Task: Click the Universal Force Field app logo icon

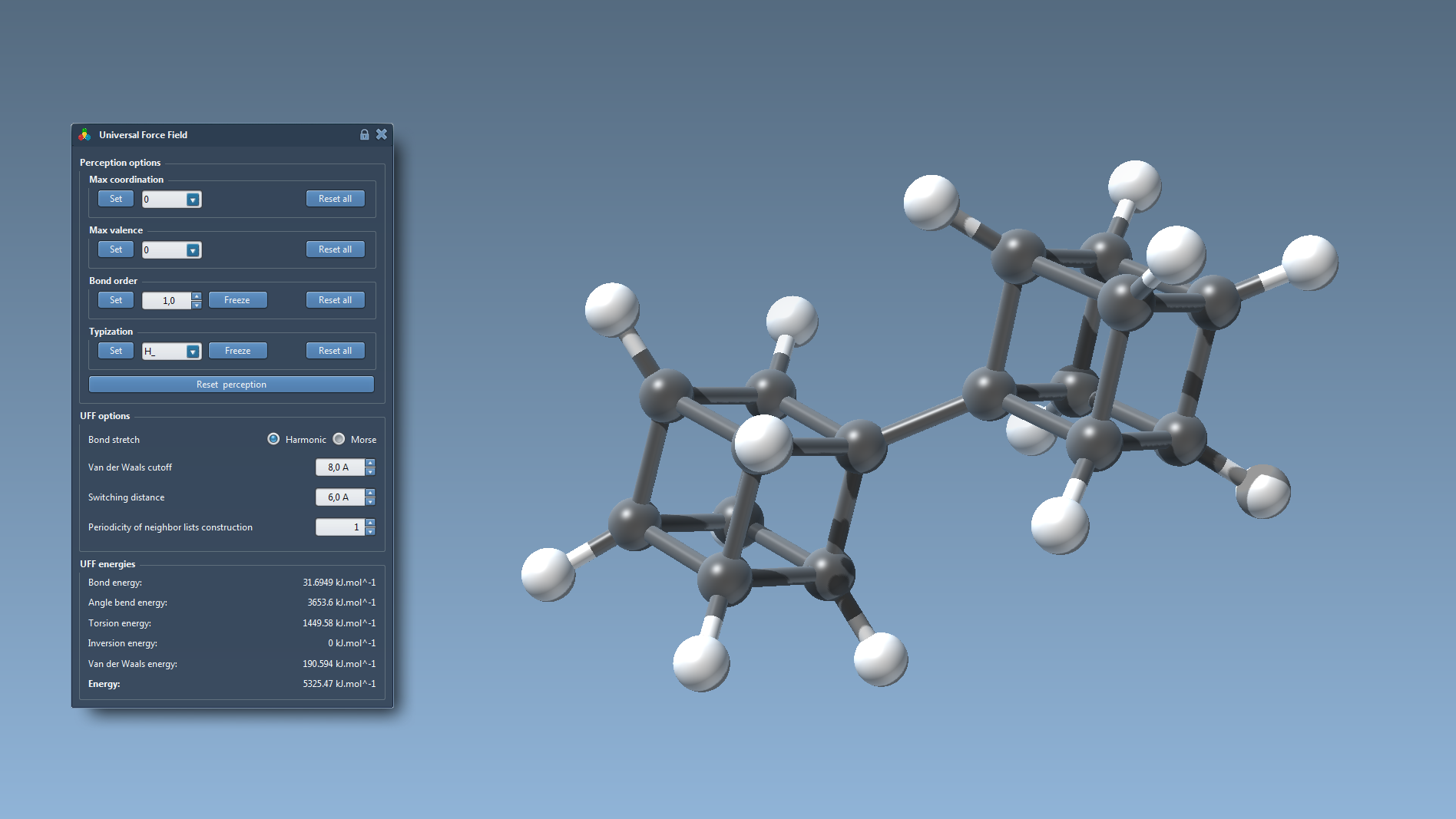Action: pos(84,135)
